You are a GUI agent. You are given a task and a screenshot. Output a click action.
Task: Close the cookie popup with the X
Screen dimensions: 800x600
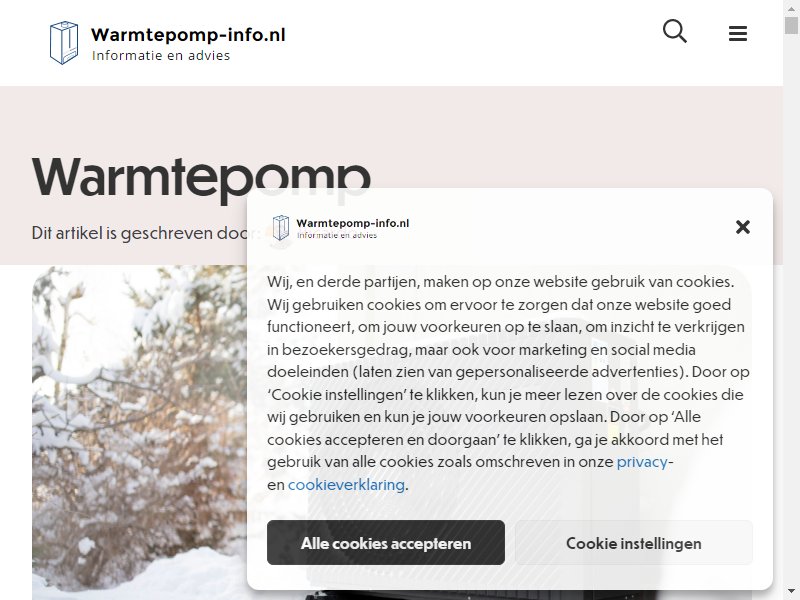pyautogui.click(x=743, y=227)
